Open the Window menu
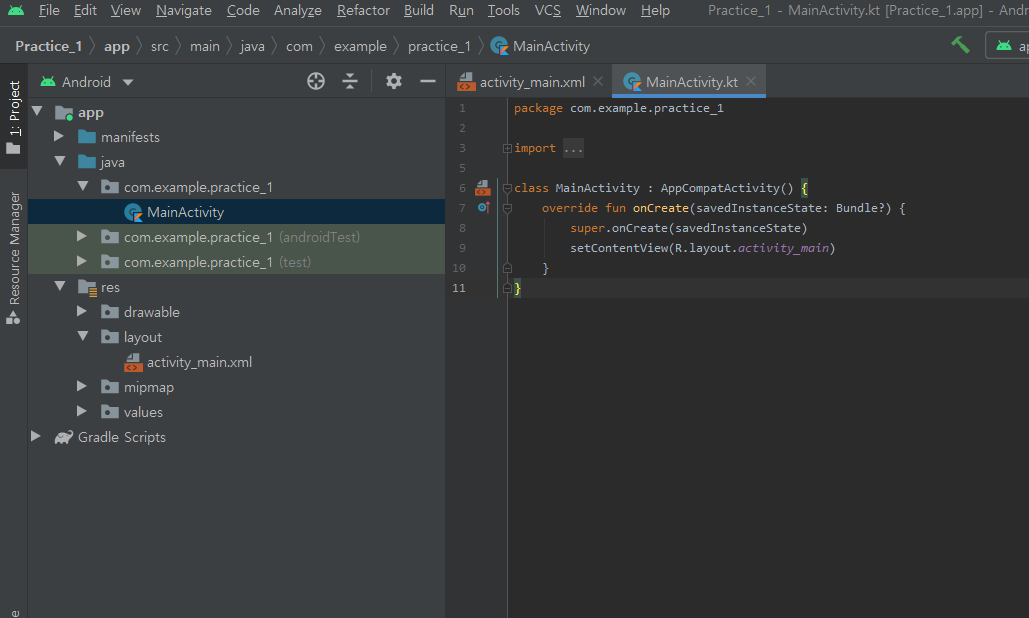Screen dimensions: 1029x618 pos(600,10)
